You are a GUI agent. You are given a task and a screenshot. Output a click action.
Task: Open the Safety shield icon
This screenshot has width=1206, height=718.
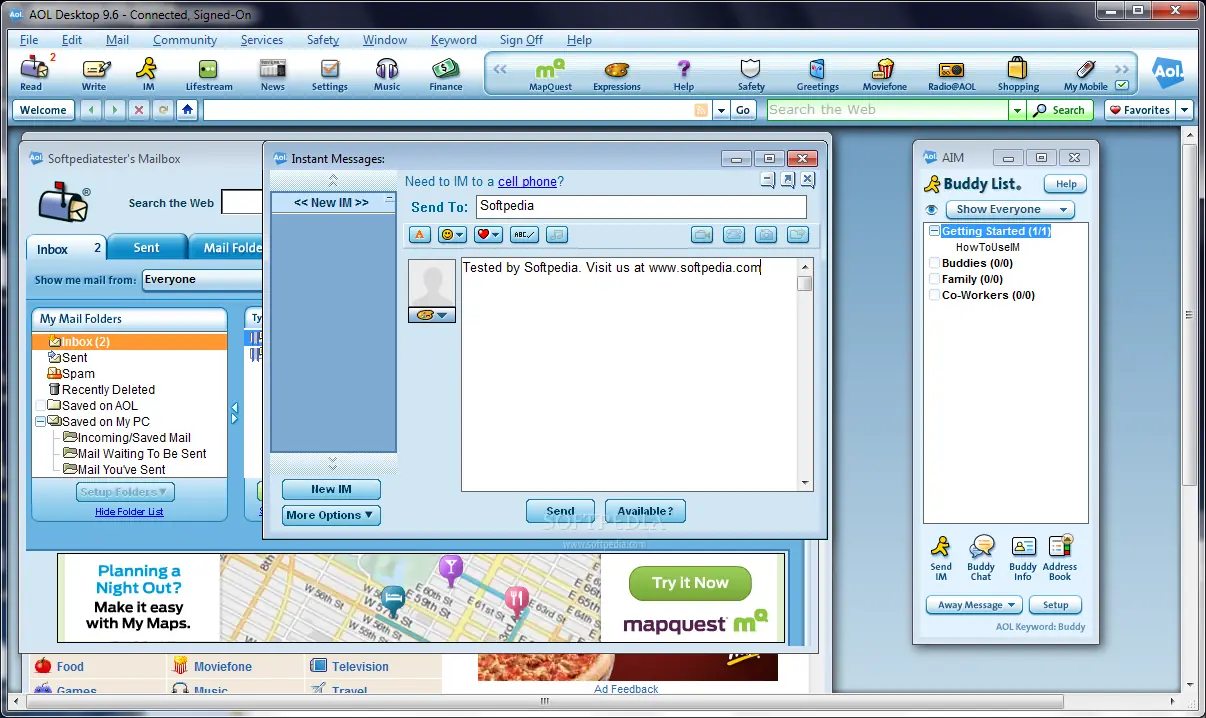pos(751,74)
